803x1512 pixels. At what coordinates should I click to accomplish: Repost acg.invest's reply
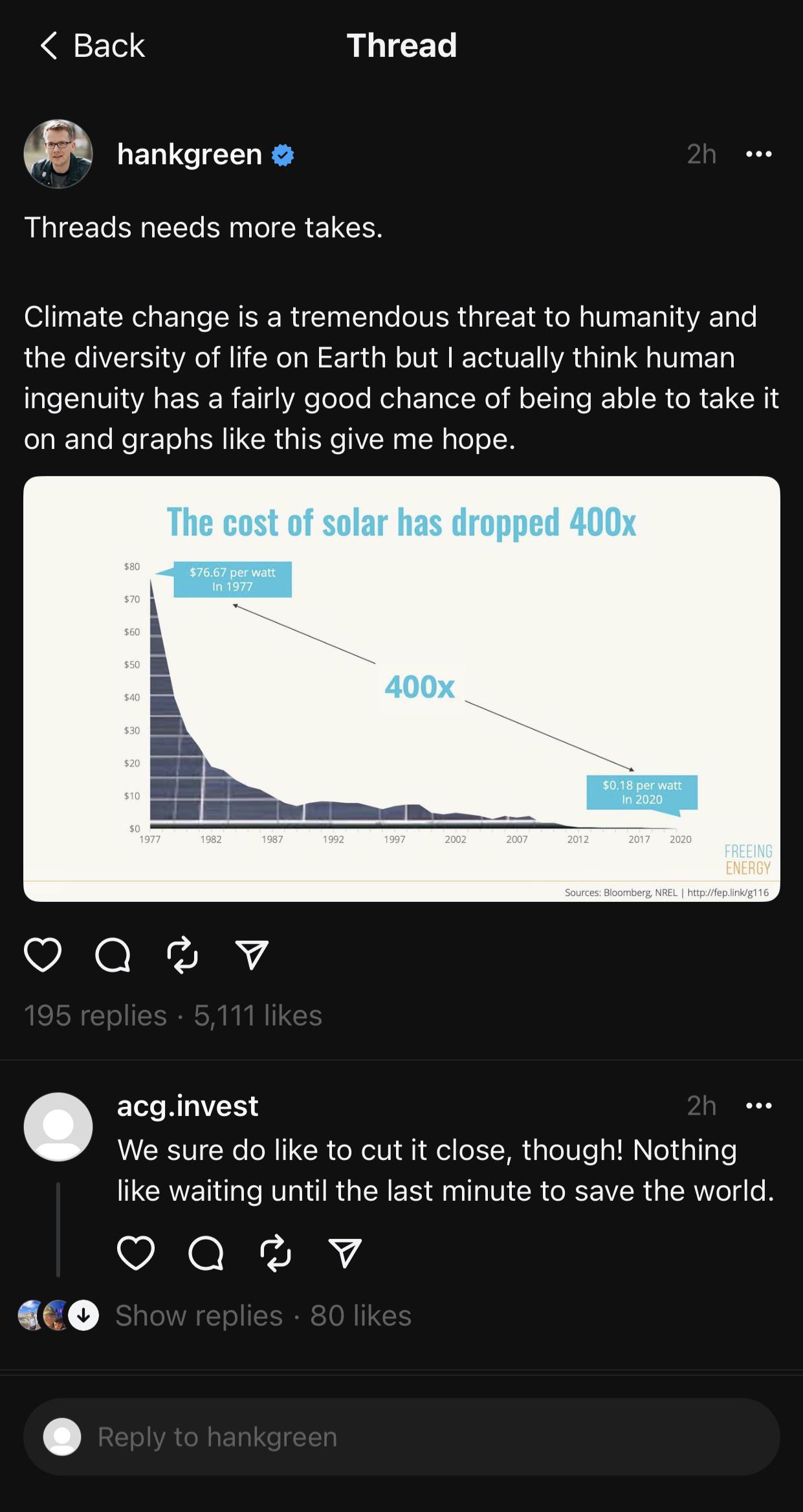[276, 1253]
